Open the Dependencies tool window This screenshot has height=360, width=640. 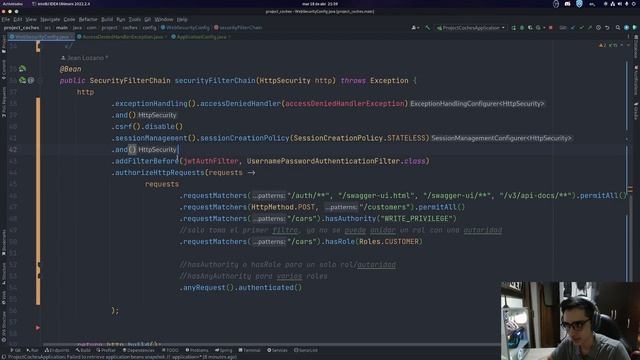coord(138,350)
